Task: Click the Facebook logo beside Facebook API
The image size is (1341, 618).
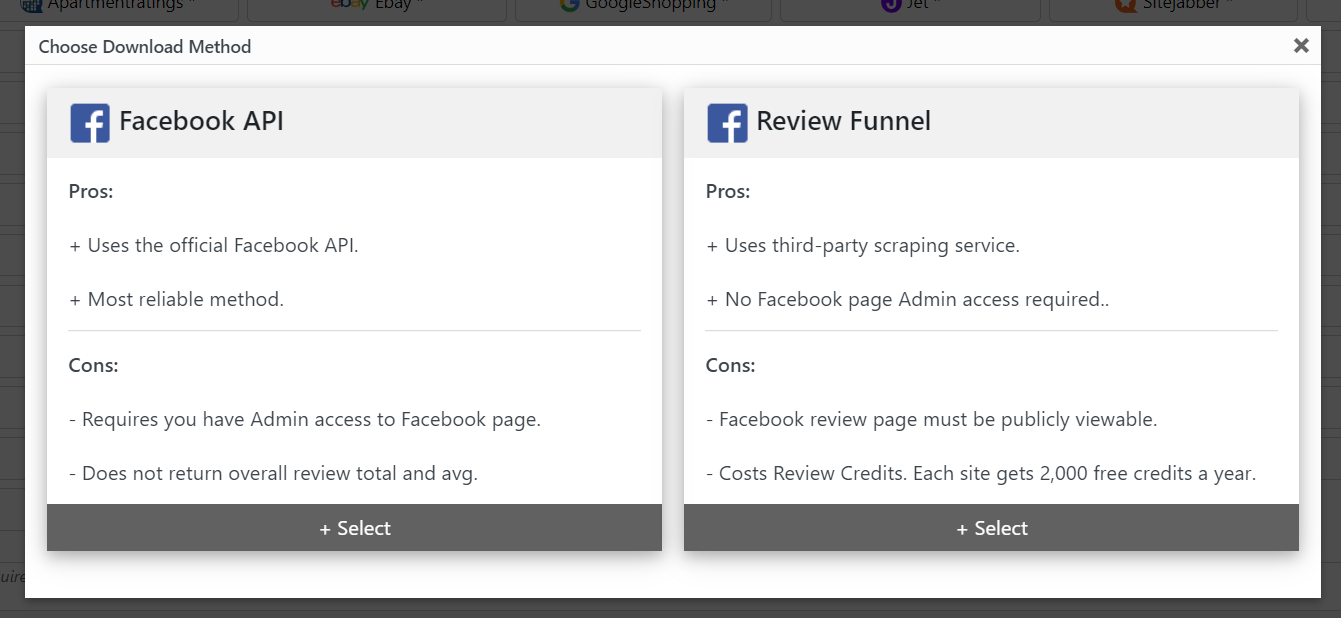Action: pos(90,123)
